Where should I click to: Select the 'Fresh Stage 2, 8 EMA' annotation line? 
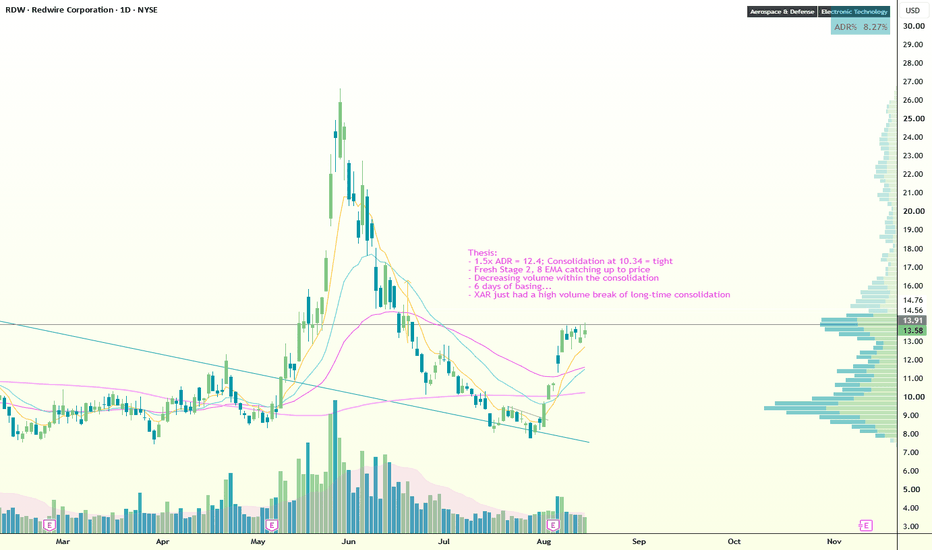tap(559, 269)
